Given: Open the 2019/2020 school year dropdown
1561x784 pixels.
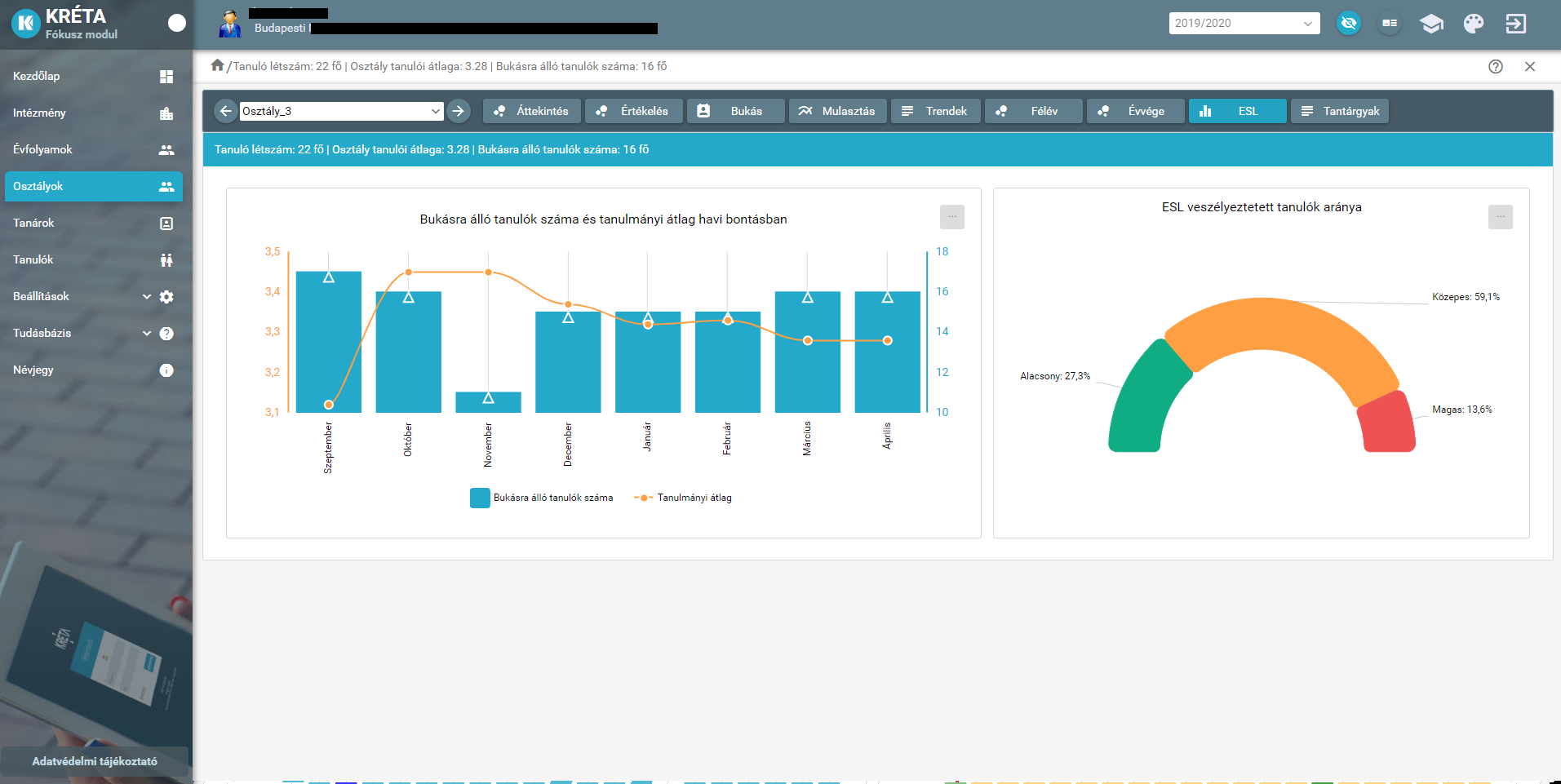Looking at the screenshot, I should (1244, 23).
